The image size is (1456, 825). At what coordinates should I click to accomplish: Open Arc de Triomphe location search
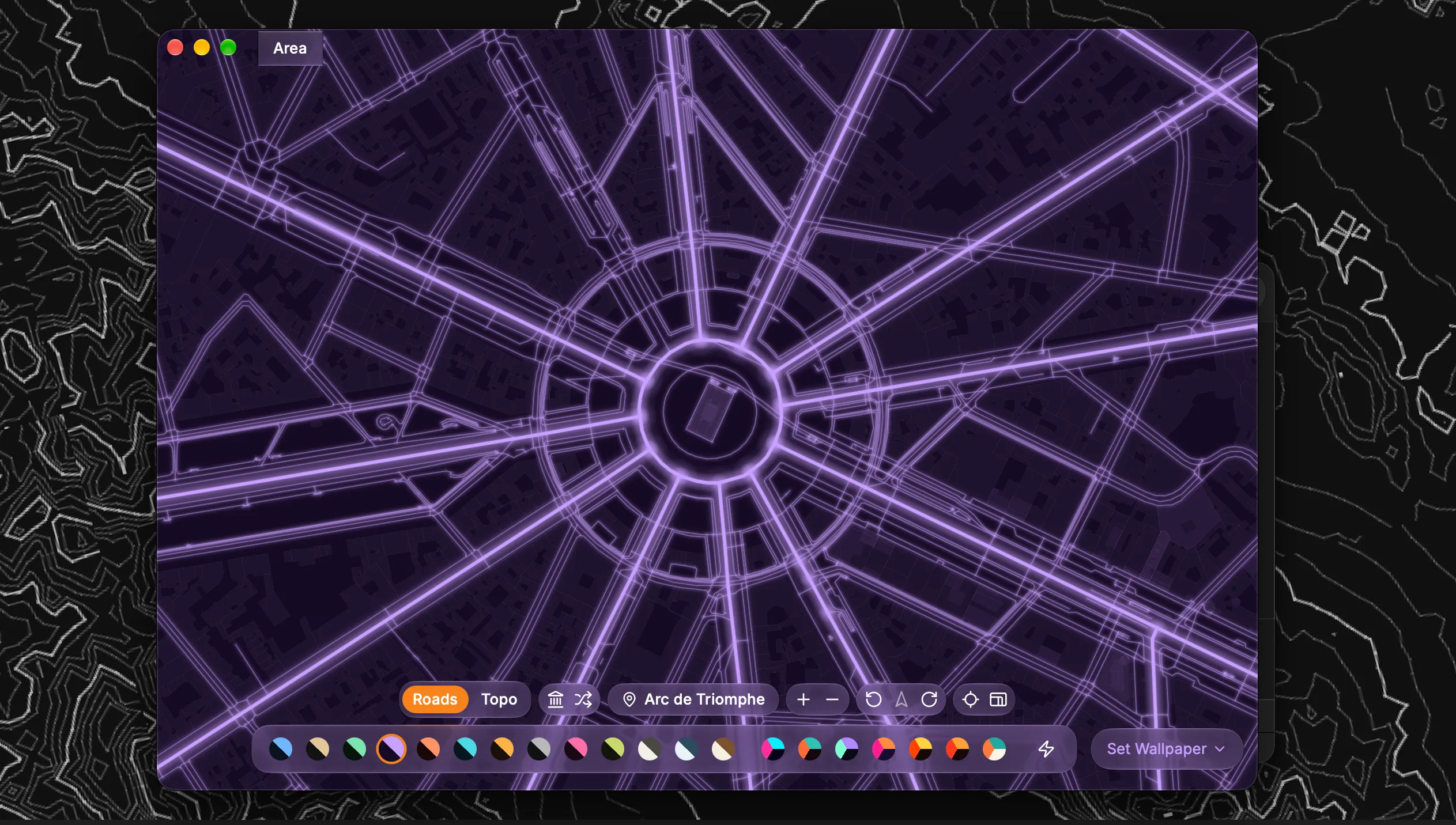[693, 699]
